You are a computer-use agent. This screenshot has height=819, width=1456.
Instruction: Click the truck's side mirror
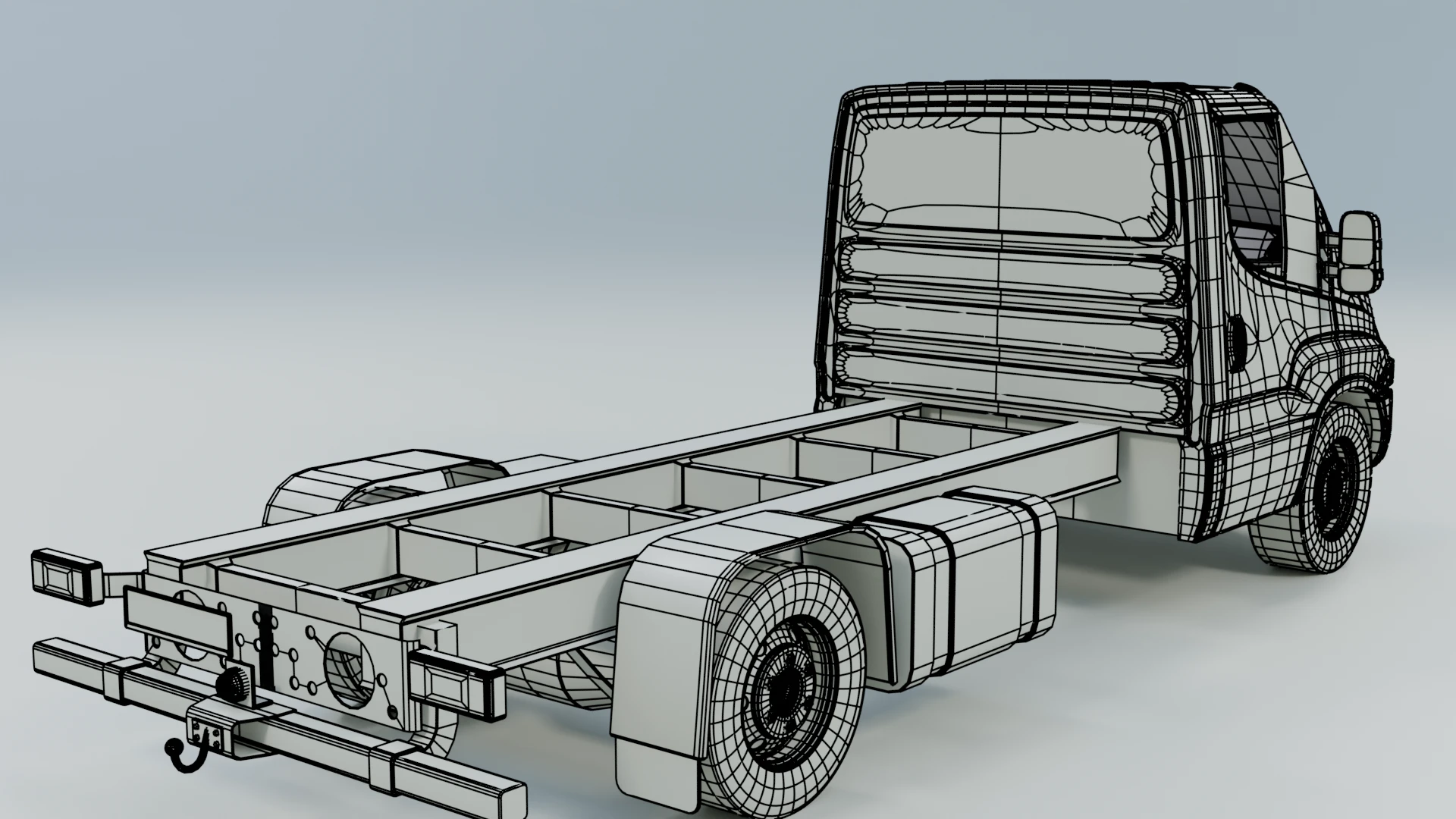click(1358, 252)
